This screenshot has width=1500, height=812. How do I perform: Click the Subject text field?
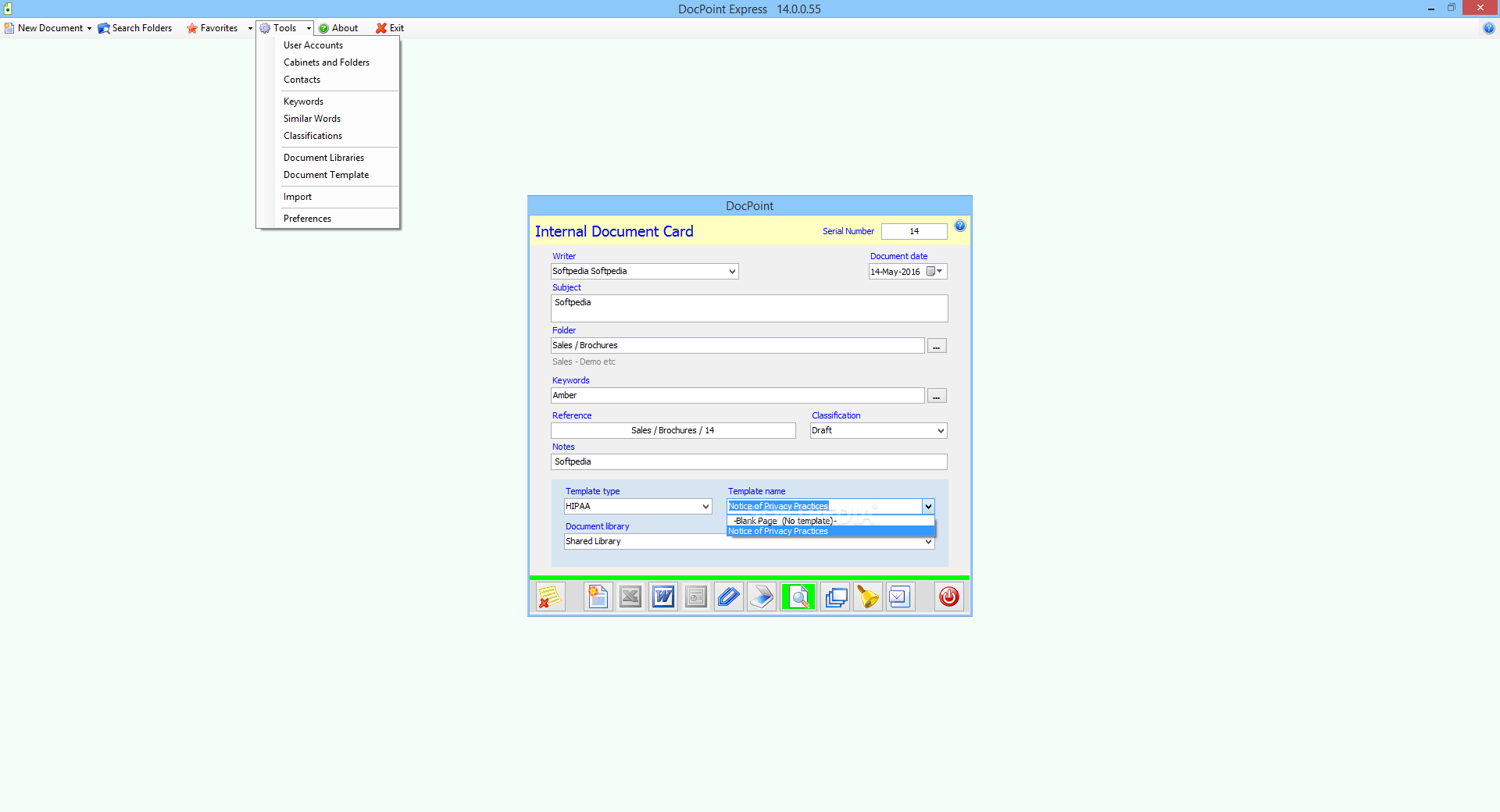coord(749,308)
